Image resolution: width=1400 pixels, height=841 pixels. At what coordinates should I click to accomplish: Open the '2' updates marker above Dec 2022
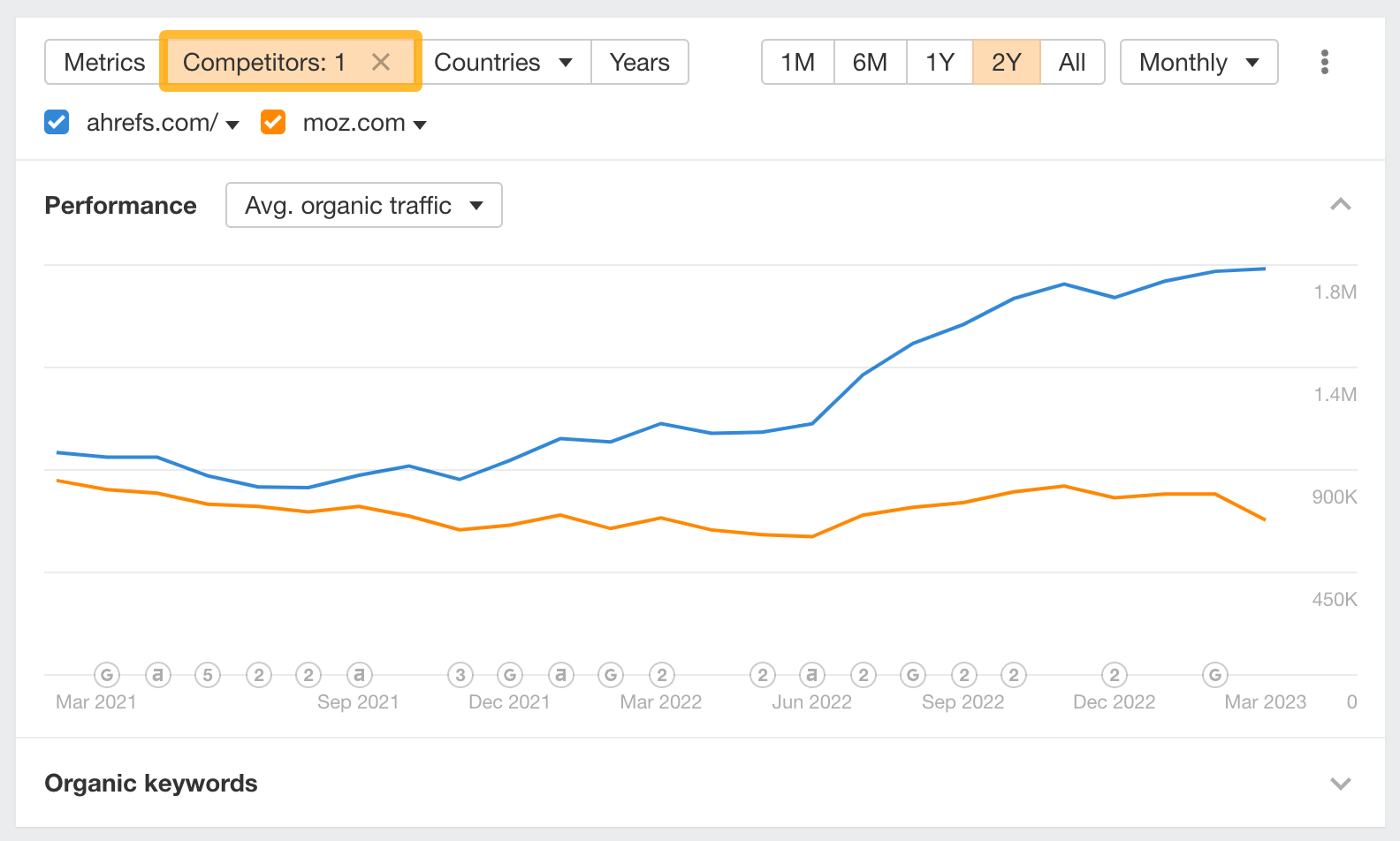pyautogui.click(x=1115, y=675)
